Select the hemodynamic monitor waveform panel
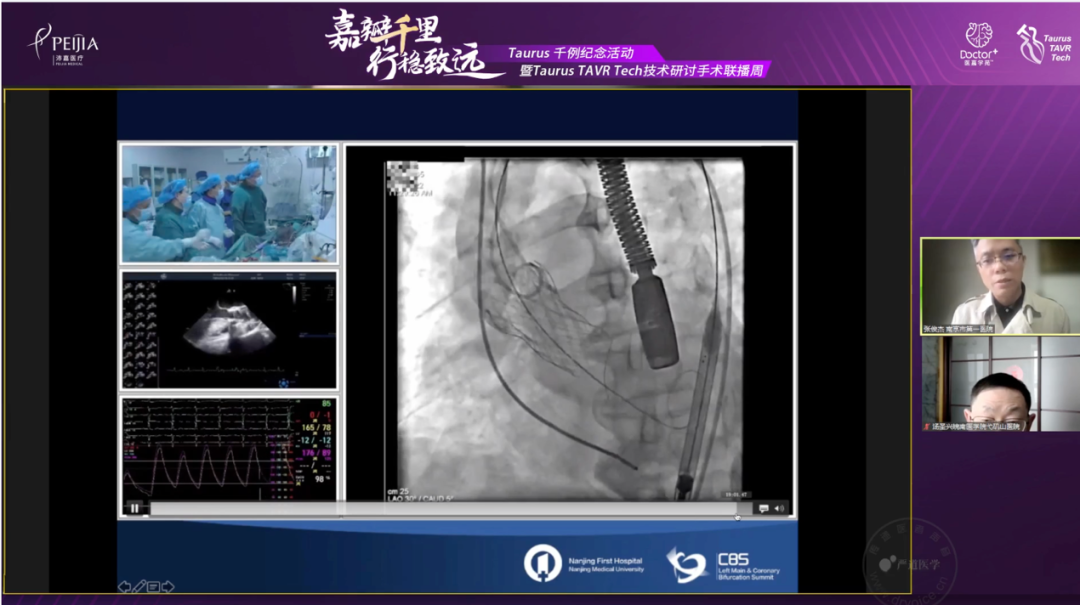Screen dimensions: 1080x605 point(229,447)
